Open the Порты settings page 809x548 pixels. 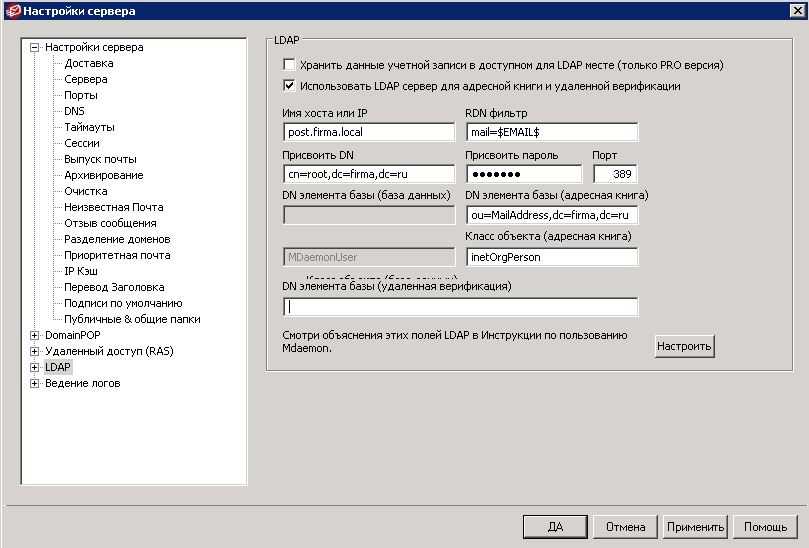point(80,95)
